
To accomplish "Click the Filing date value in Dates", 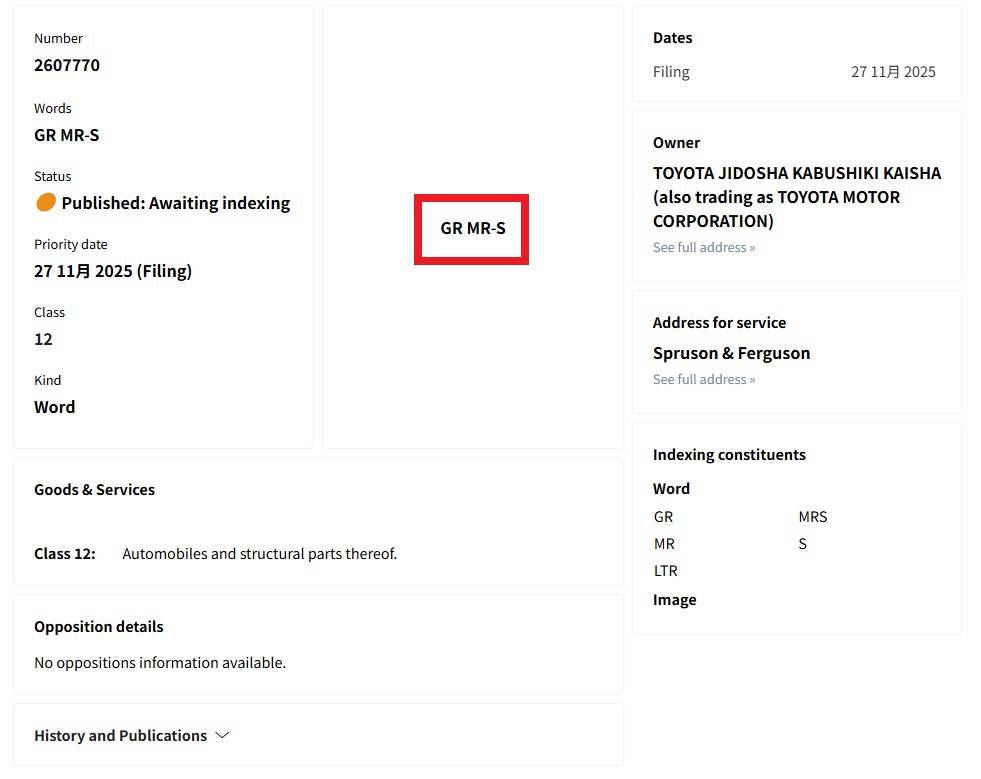I will (x=893, y=71).
